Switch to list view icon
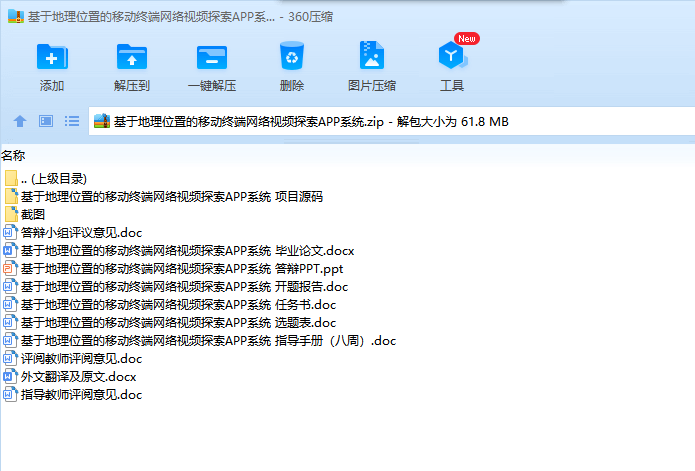This screenshot has height=471, width=695. (72, 121)
